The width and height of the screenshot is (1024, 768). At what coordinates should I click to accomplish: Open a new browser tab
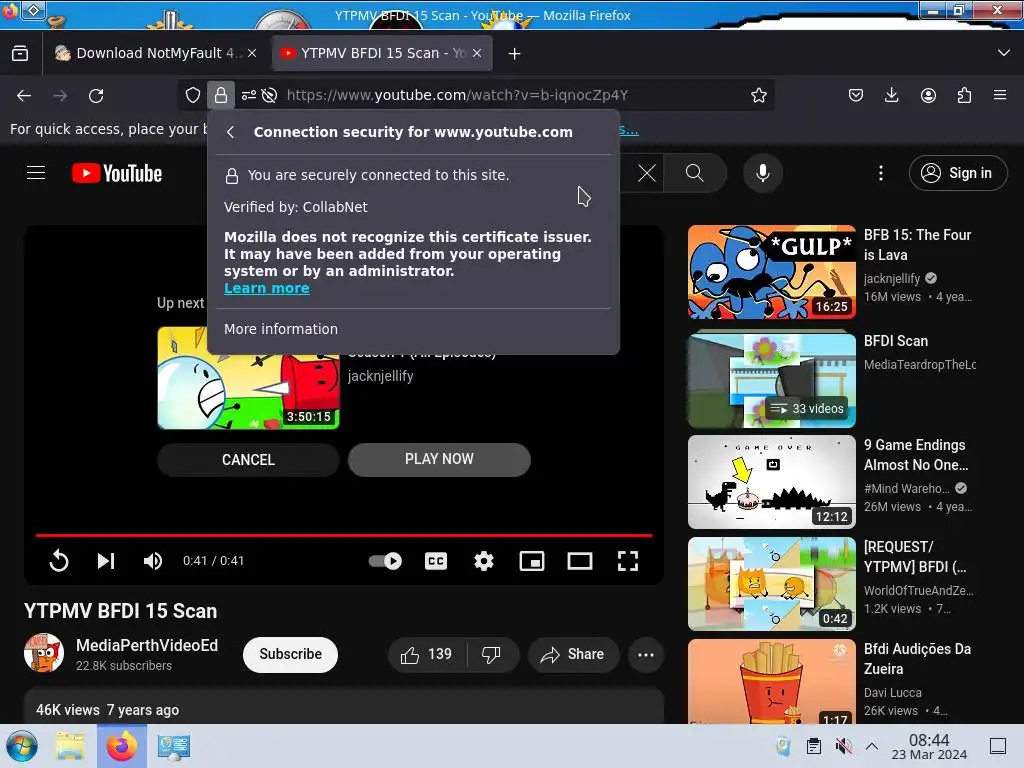coord(515,54)
